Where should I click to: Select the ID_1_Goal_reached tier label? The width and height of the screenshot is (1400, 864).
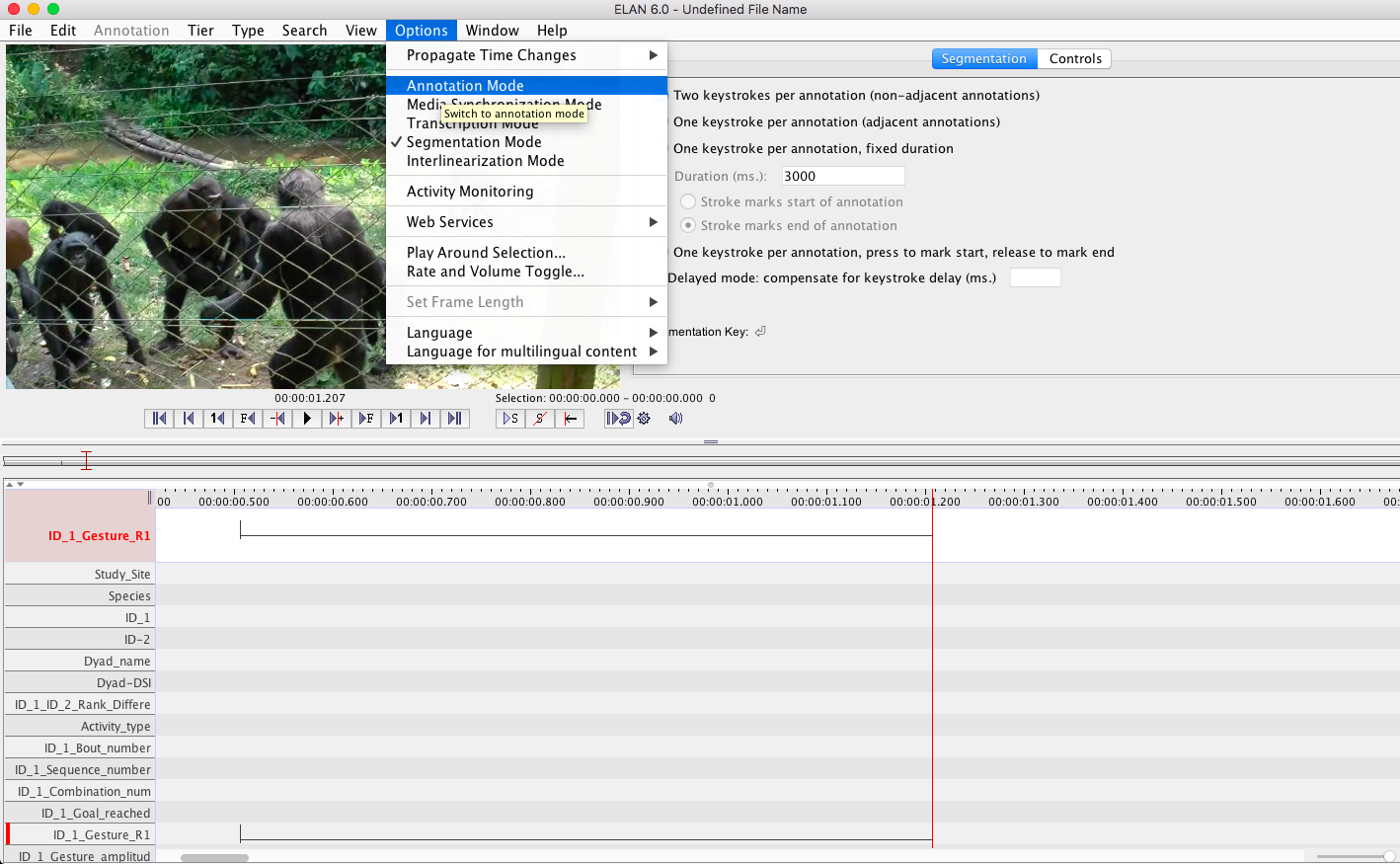96,813
